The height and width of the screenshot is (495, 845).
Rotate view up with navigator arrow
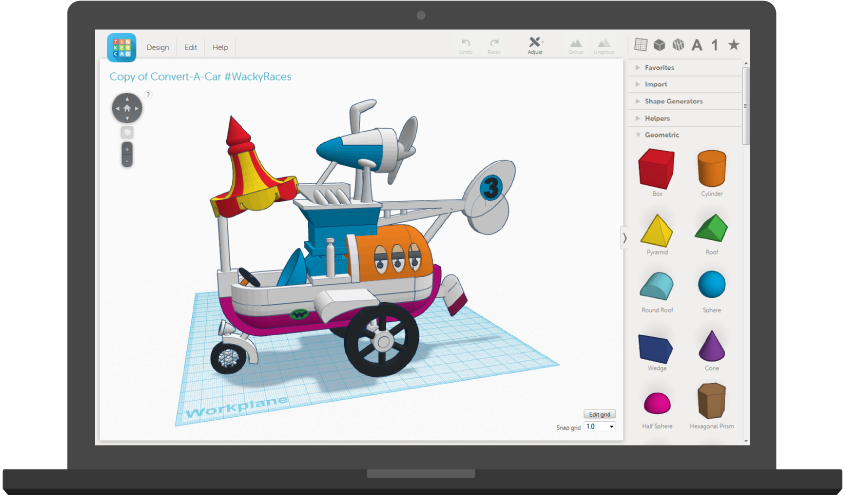pos(127,99)
